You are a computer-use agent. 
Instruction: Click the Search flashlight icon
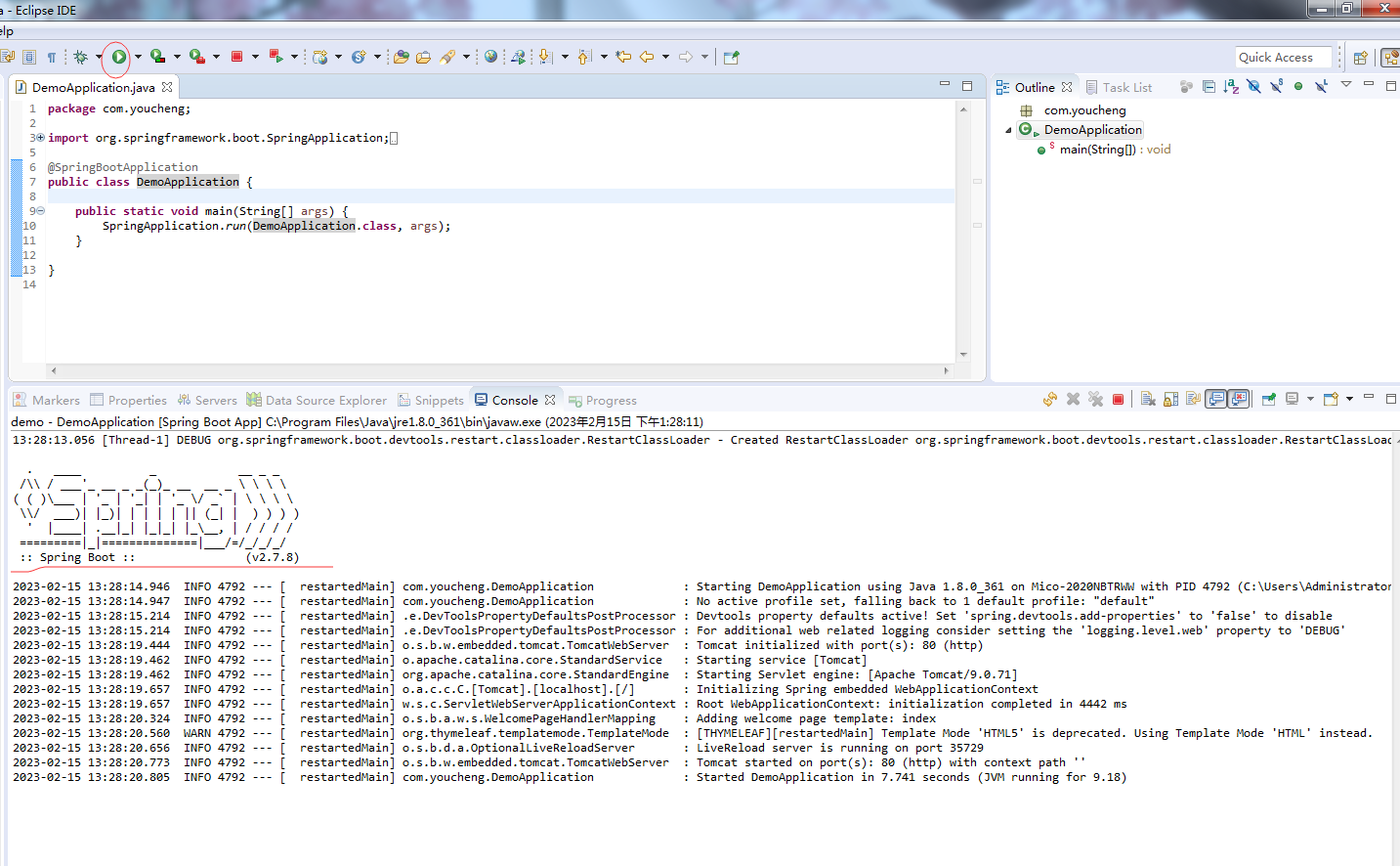tap(447, 57)
